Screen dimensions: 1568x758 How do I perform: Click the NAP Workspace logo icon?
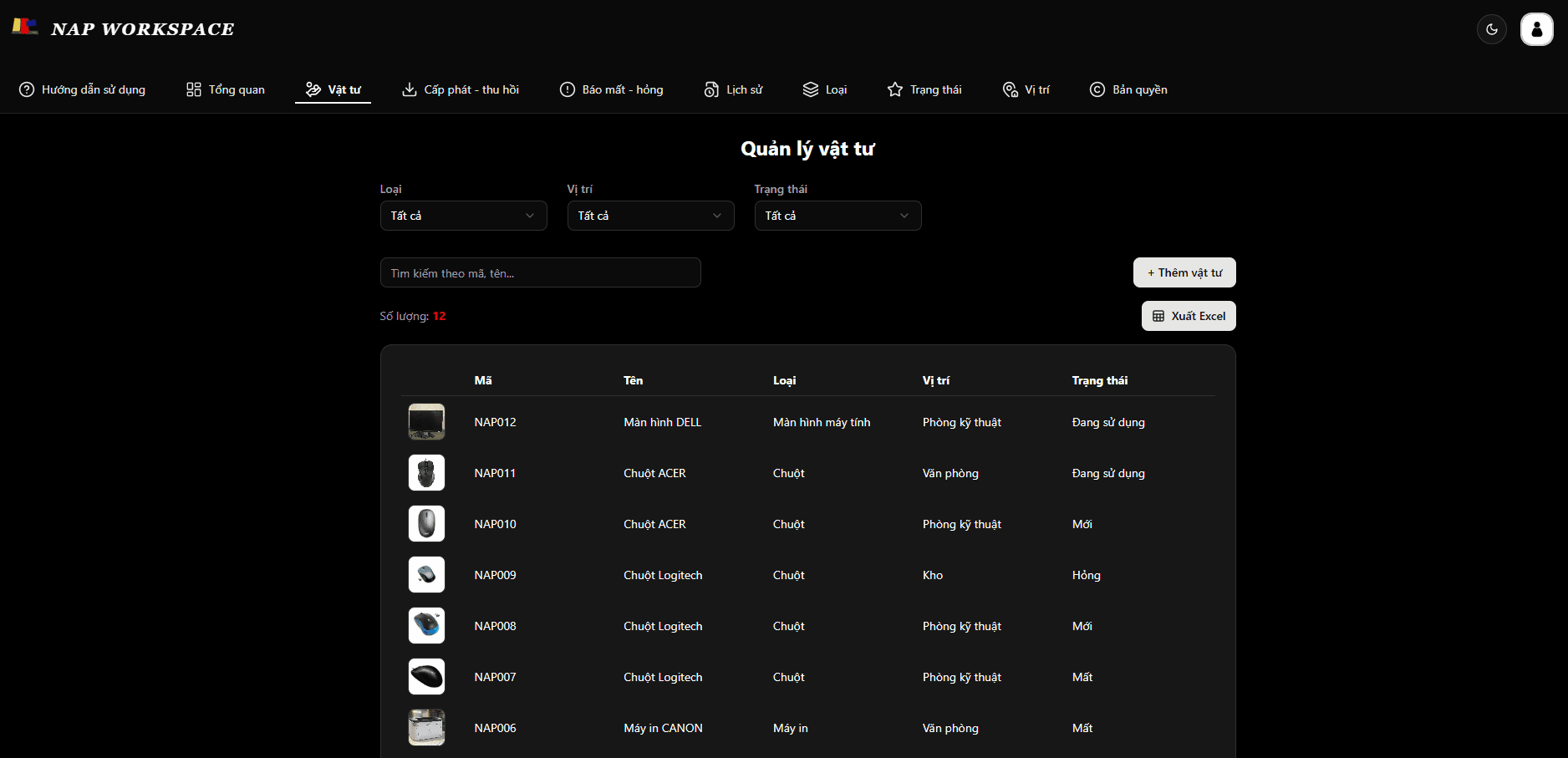(25, 27)
